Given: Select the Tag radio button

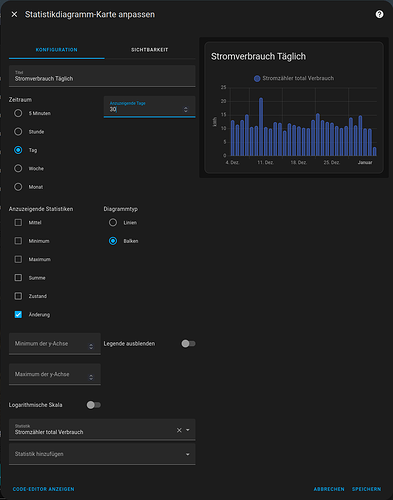Looking at the screenshot, I should point(18,150).
